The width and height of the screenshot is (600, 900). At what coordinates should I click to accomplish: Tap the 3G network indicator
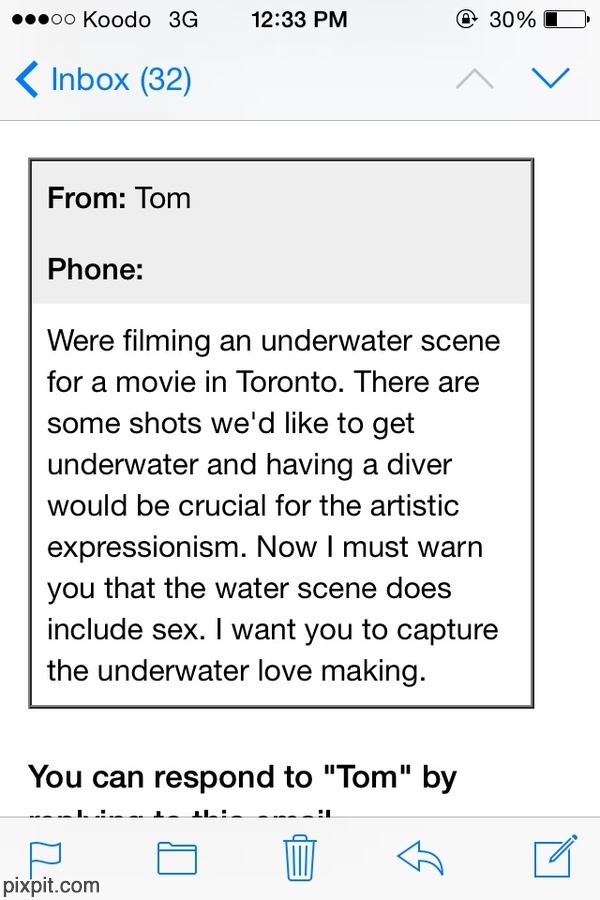(x=183, y=19)
